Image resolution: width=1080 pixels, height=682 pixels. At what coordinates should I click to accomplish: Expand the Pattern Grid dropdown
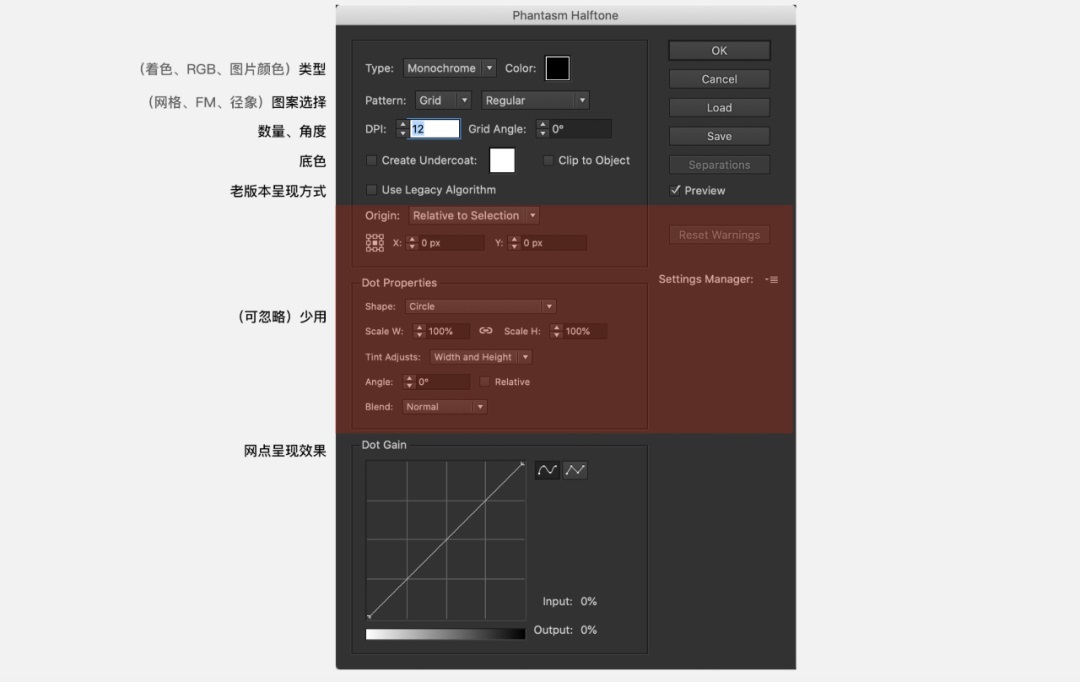pos(443,101)
